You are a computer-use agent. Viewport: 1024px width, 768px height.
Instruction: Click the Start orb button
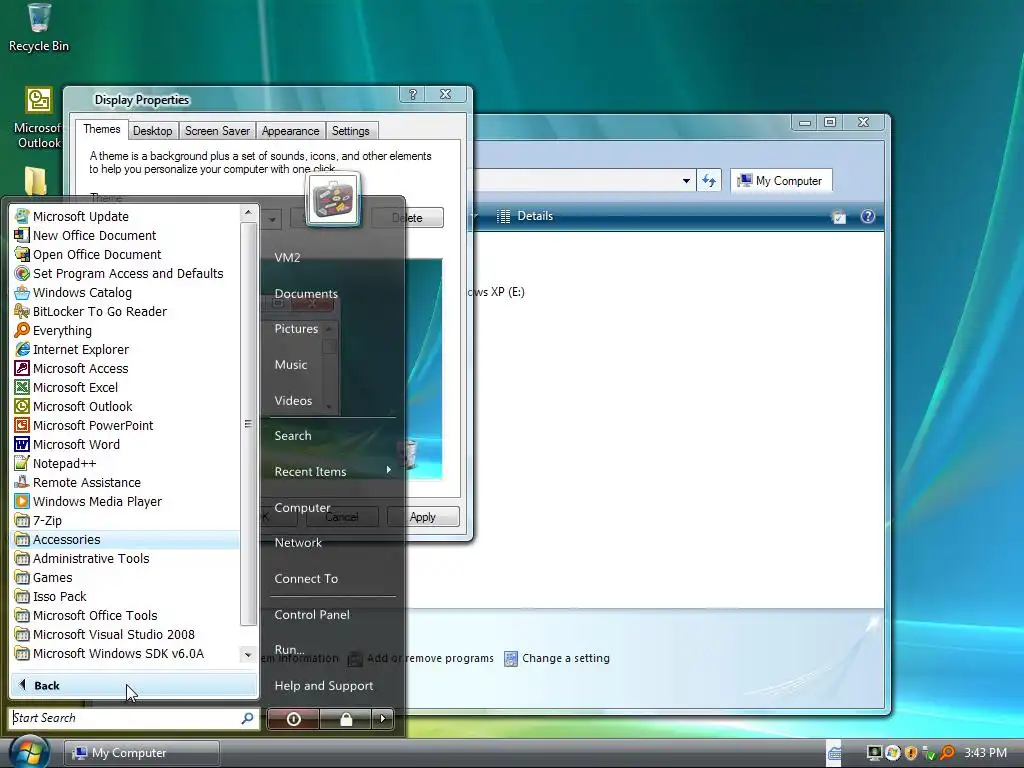(27, 751)
